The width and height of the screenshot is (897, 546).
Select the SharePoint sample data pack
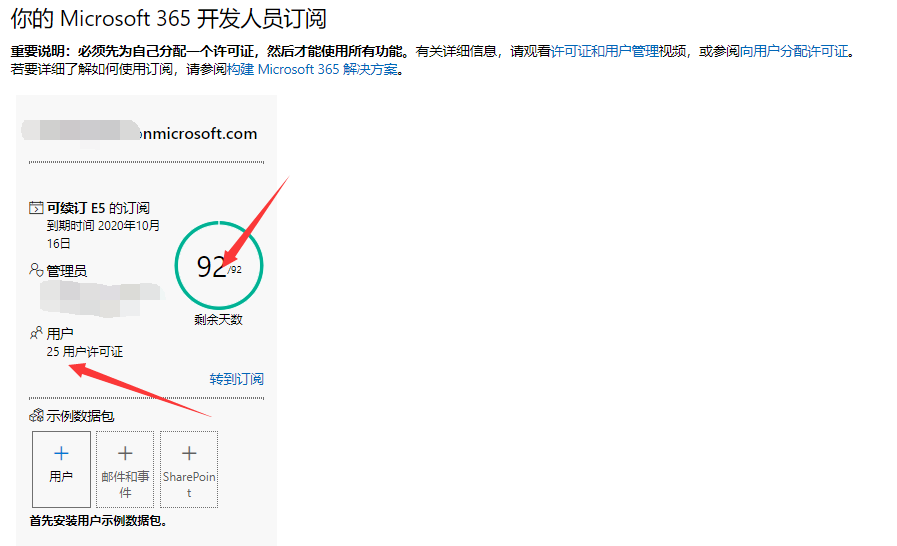[189, 469]
